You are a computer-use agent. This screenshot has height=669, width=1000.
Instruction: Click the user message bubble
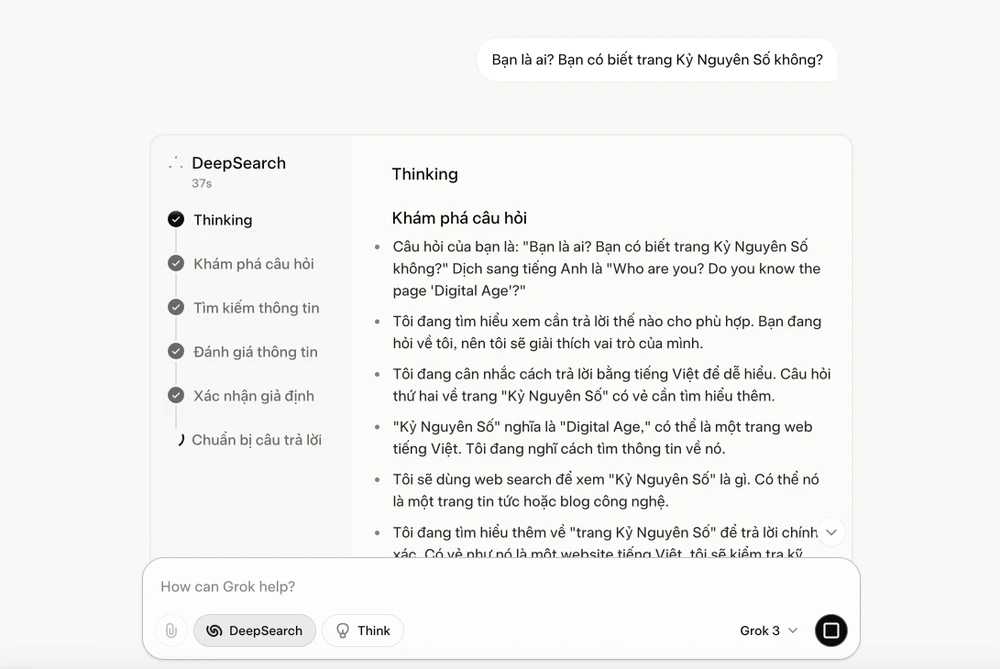tap(657, 60)
